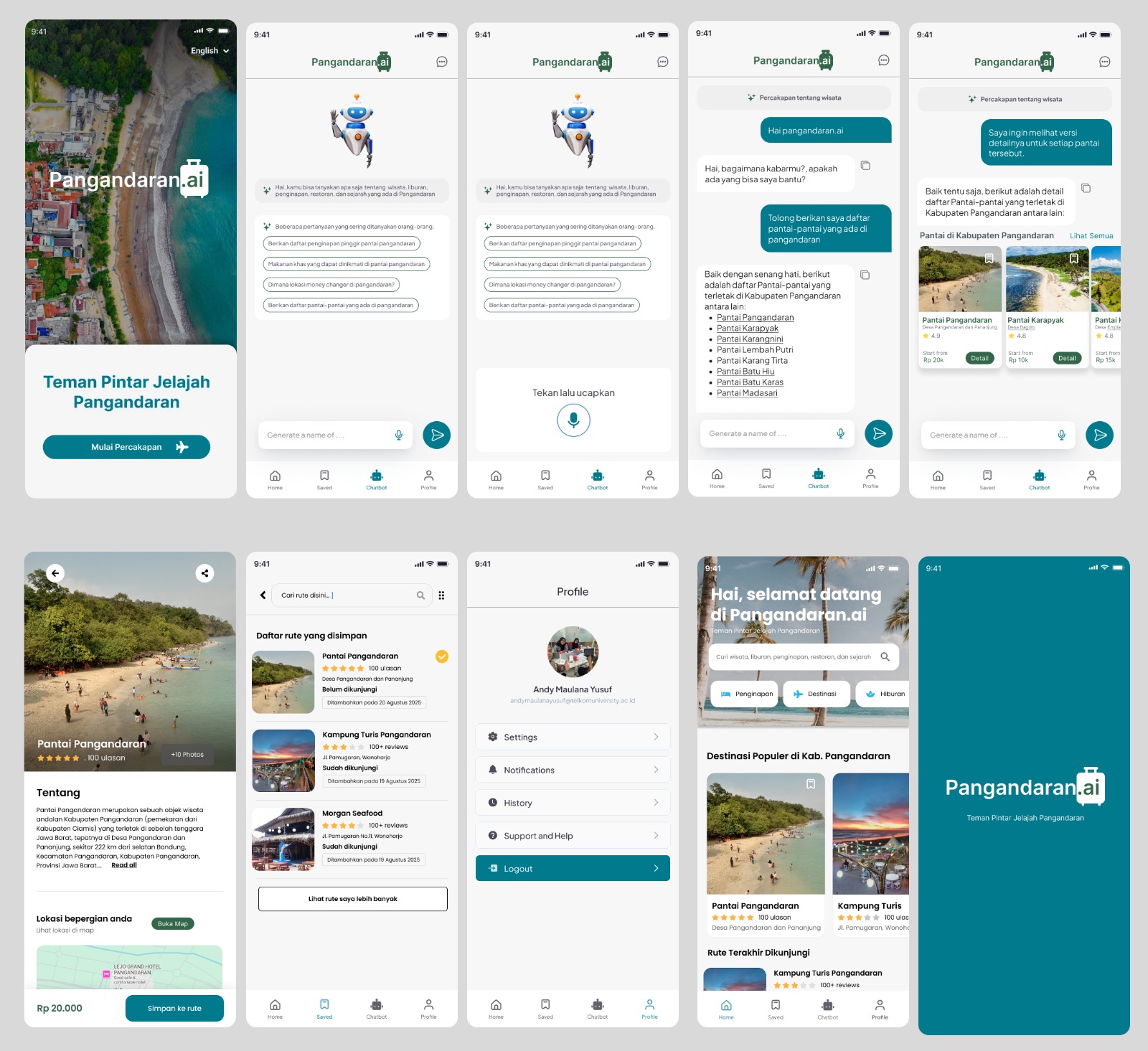
Task: Open header chat icon on "Tekan lalu ucapkan" screen
Action: (663, 62)
